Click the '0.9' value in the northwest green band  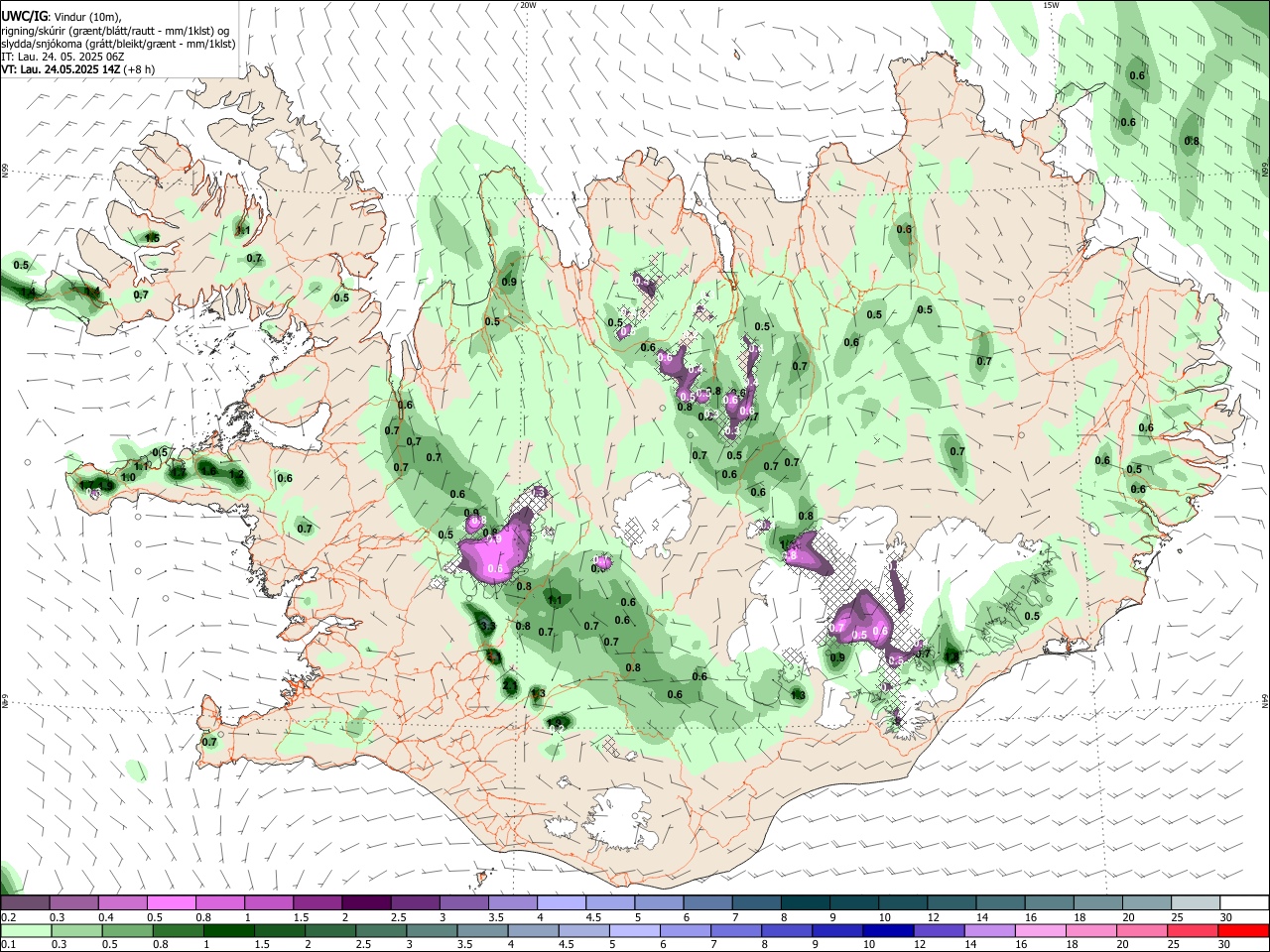(x=509, y=283)
